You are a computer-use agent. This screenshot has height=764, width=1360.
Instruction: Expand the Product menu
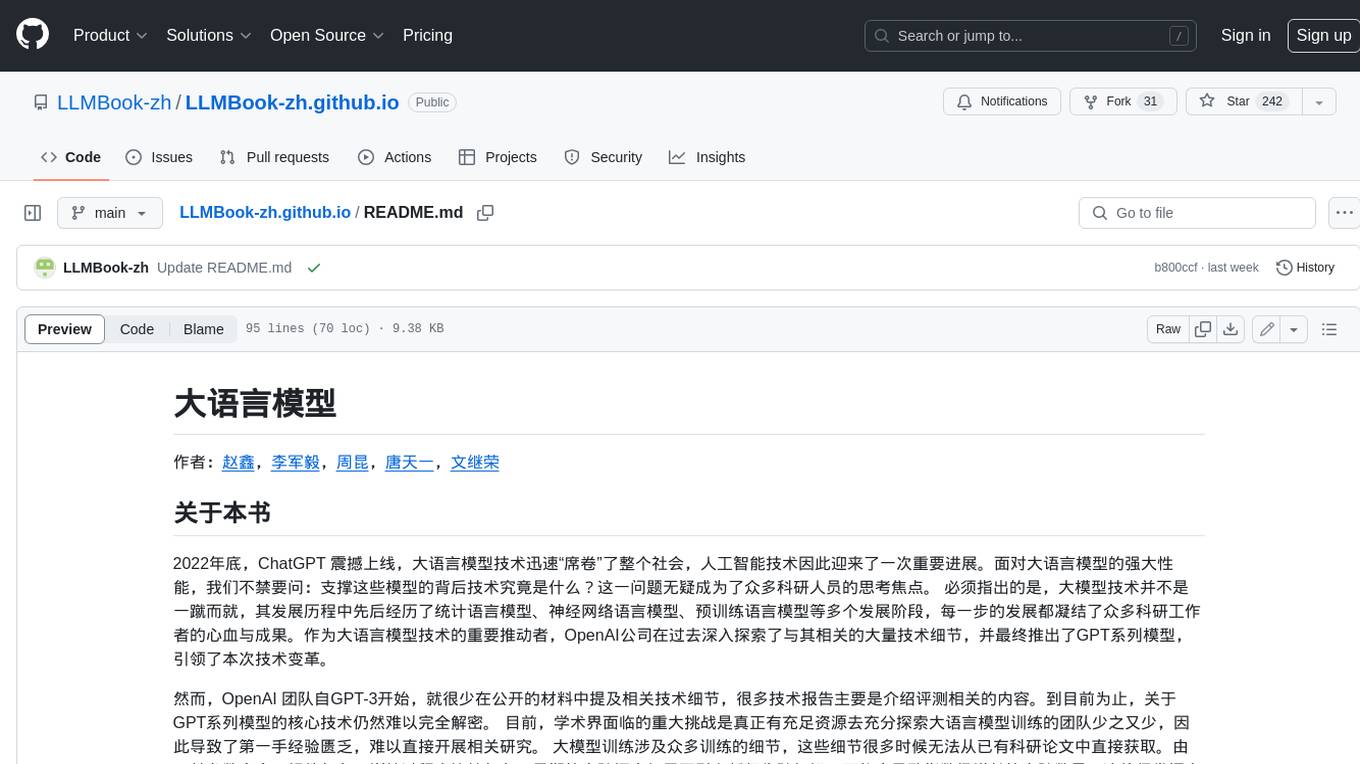tap(110, 35)
